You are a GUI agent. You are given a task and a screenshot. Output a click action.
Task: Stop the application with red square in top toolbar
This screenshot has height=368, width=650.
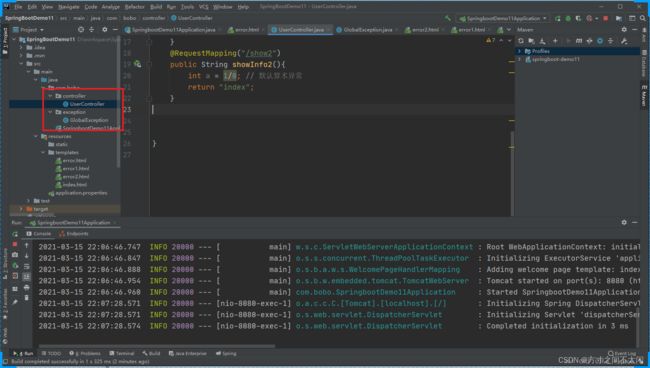tap(606, 18)
